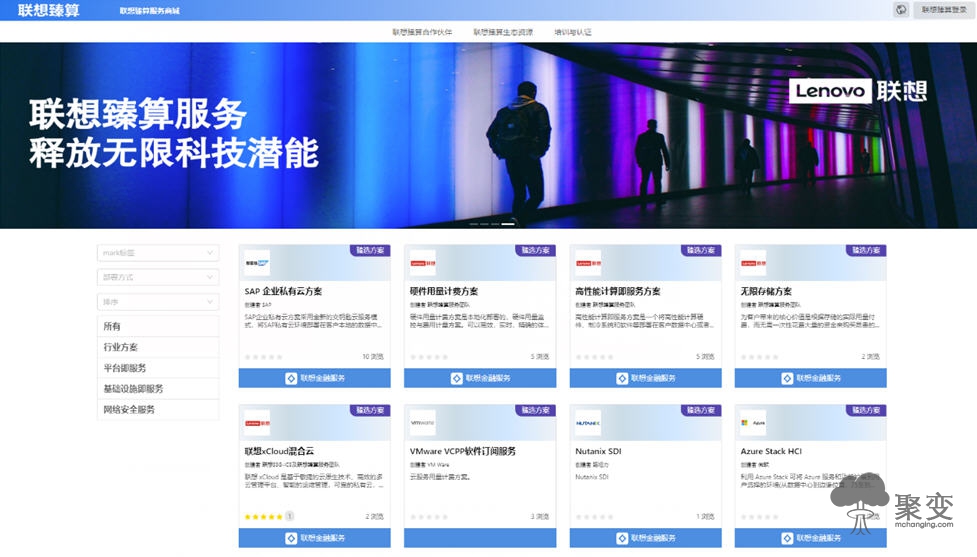Click 联想金融服务 button under 无限存储方案
The height and width of the screenshot is (557, 977).
tap(811, 378)
